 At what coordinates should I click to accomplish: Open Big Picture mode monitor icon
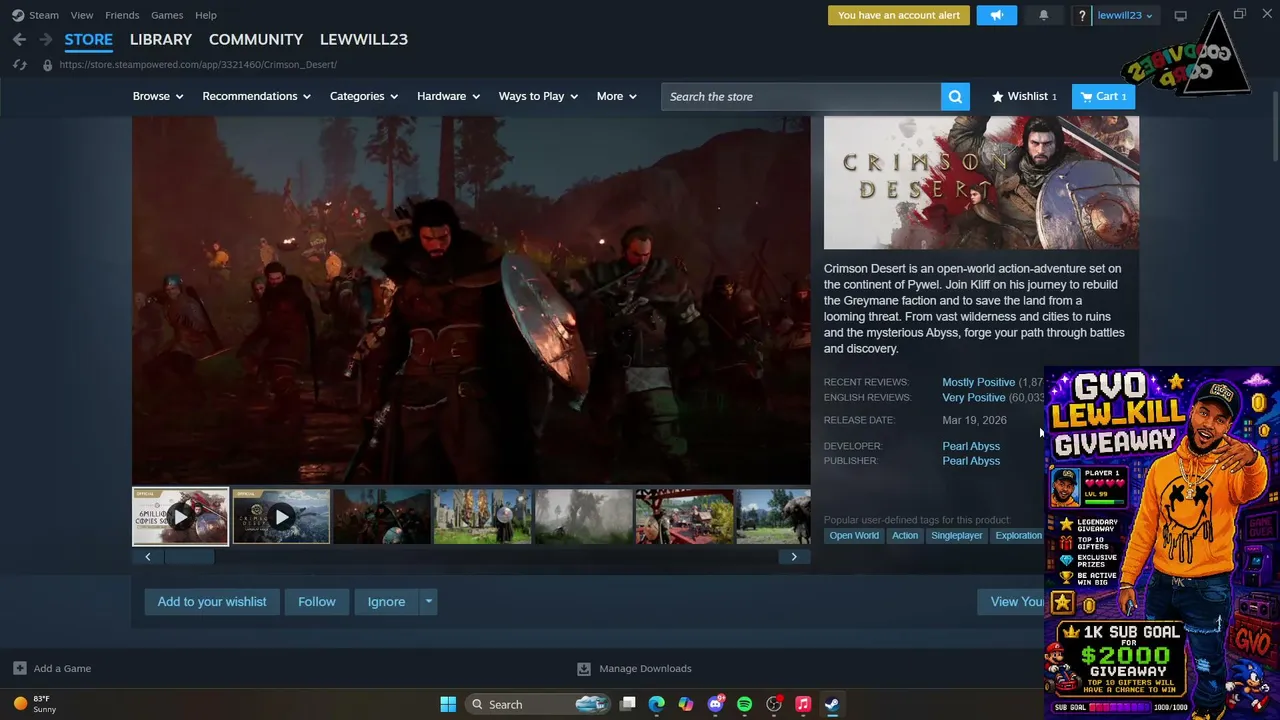[1180, 15]
